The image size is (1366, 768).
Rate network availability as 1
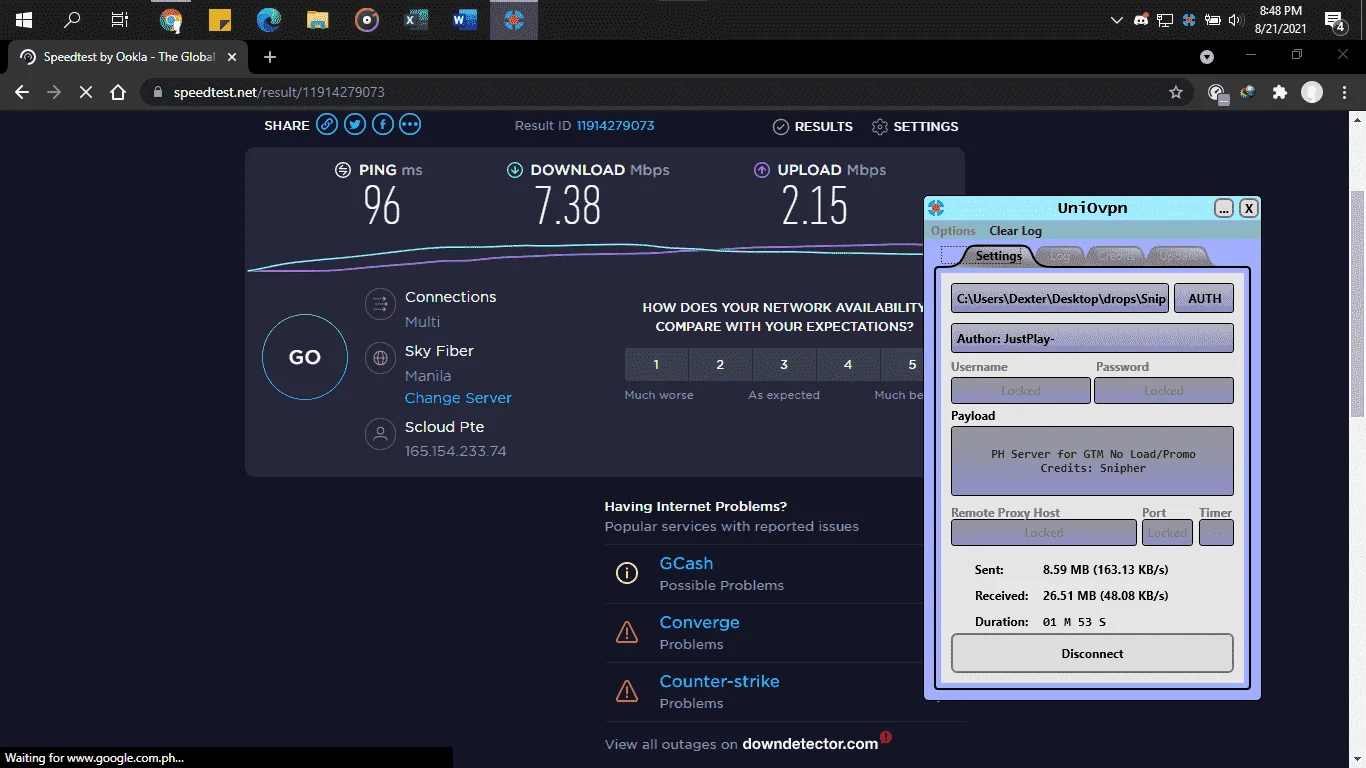click(656, 365)
